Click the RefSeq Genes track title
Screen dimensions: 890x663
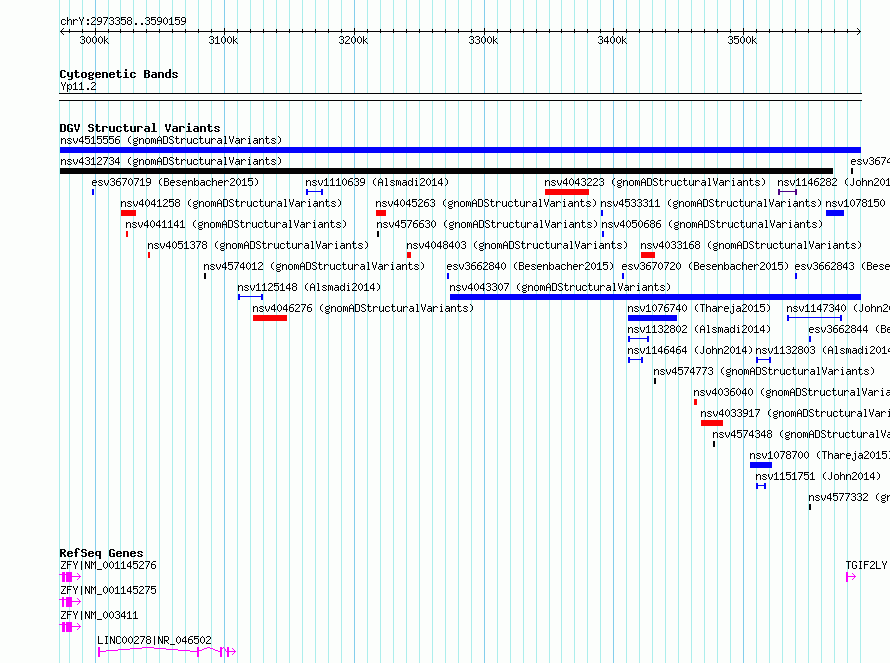tap(101, 553)
